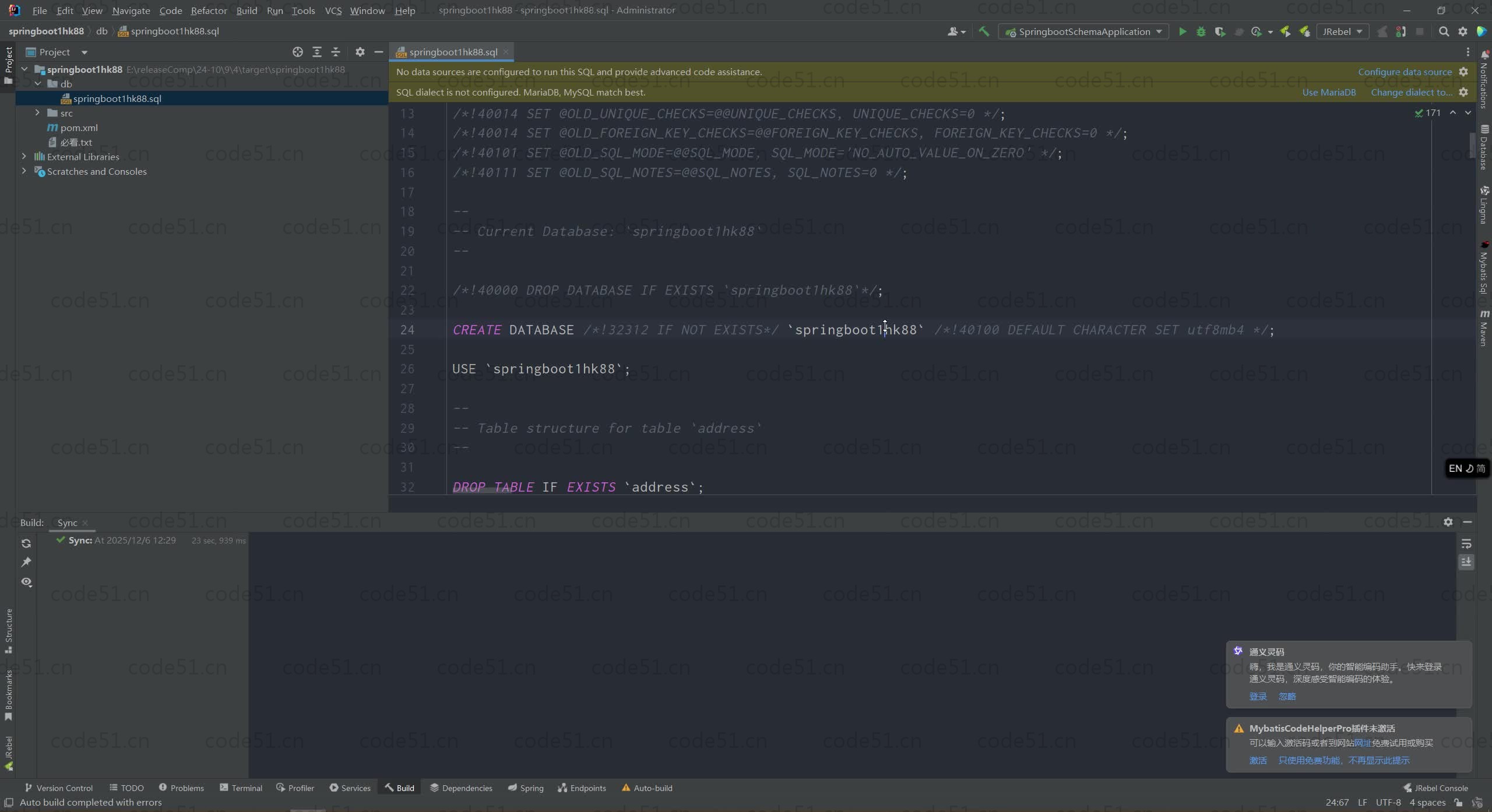Expand all items in Project panel
The width and height of the screenshot is (1492, 812).
point(317,52)
